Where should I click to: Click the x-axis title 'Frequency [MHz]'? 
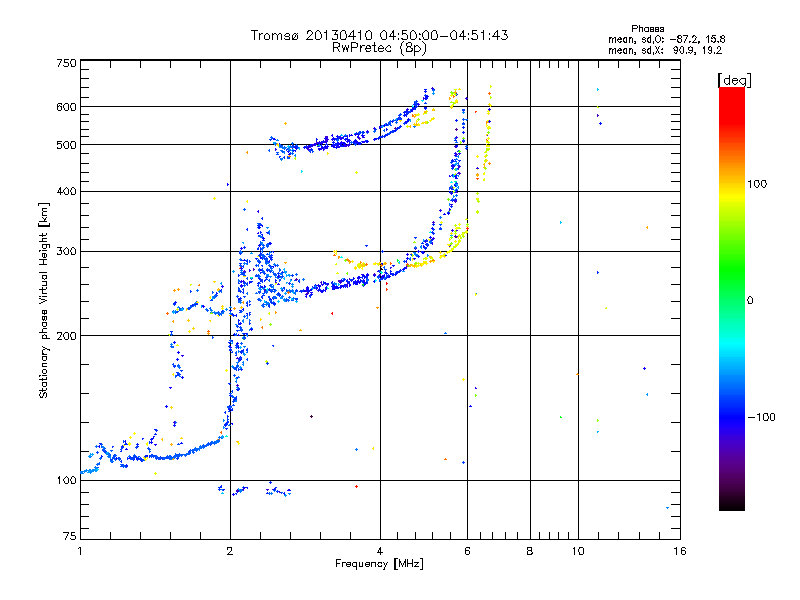pyautogui.click(x=379, y=564)
